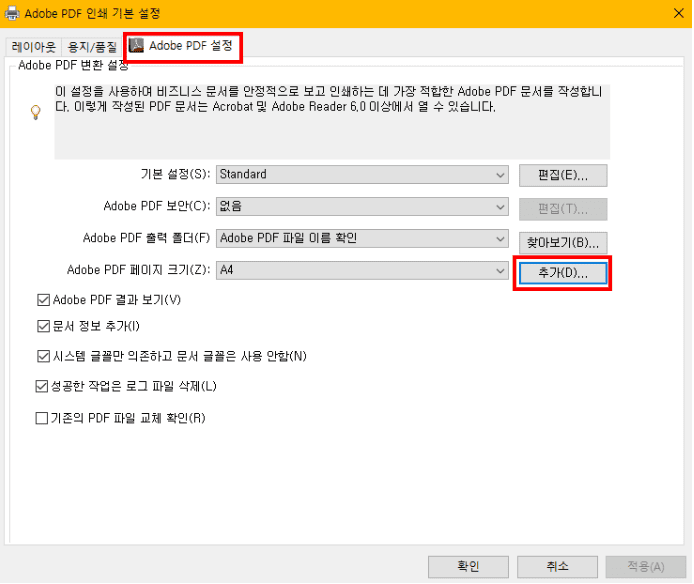Click 찾아보기(B)... button

[563, 243]
